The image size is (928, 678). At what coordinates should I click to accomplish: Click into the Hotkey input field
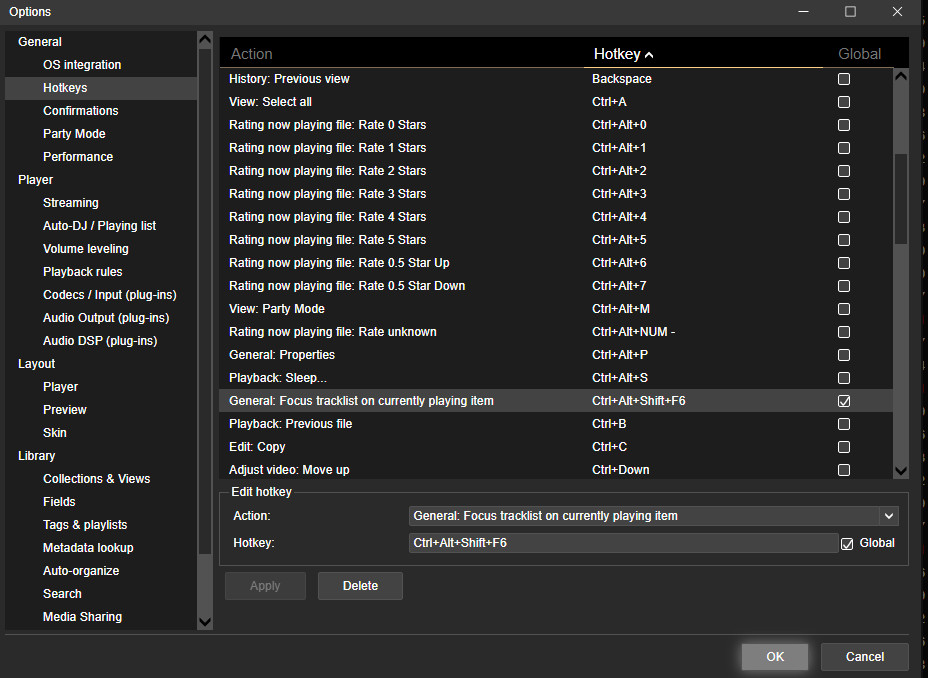(624, 543)
